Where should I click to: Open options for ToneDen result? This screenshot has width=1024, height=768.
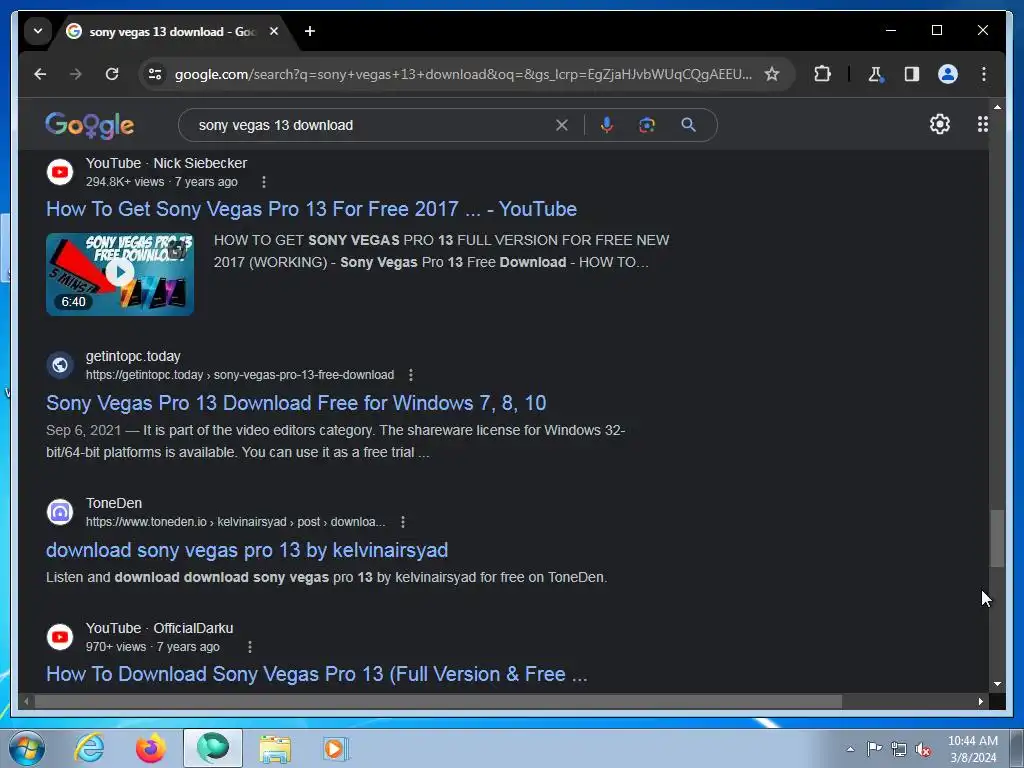click(403, 522)
